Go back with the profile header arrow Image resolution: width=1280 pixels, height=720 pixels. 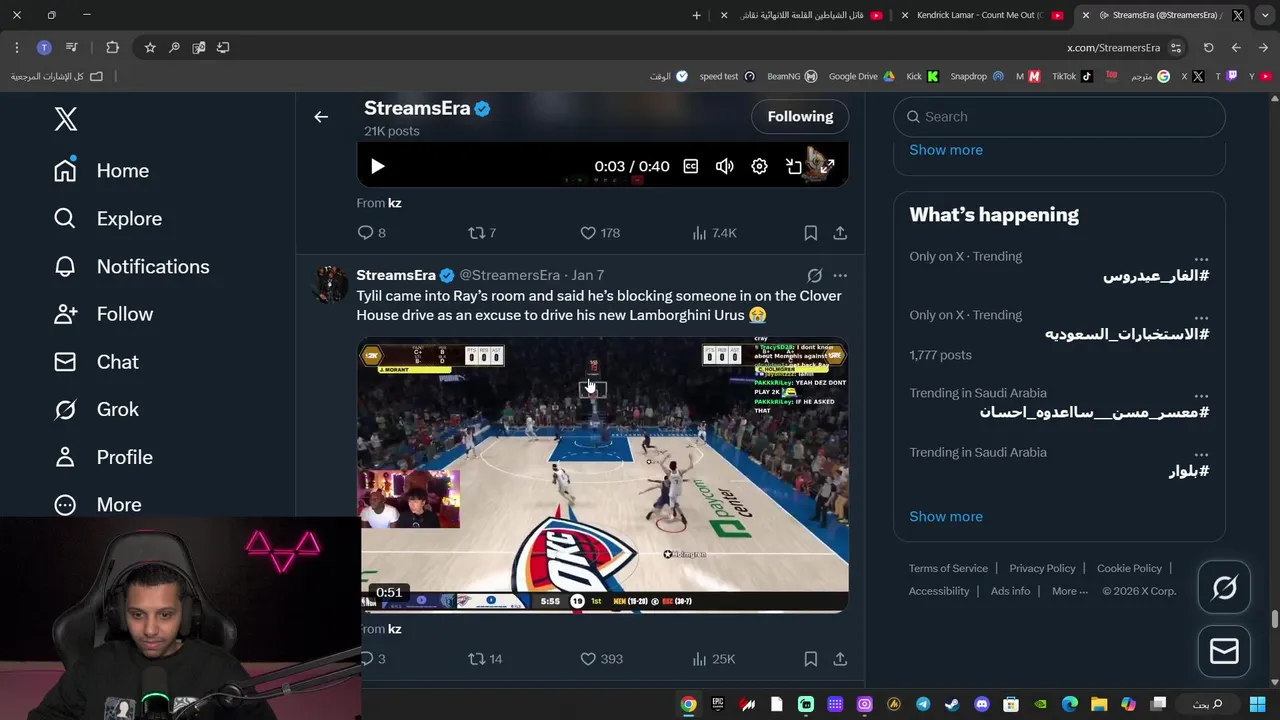(321, 117)
